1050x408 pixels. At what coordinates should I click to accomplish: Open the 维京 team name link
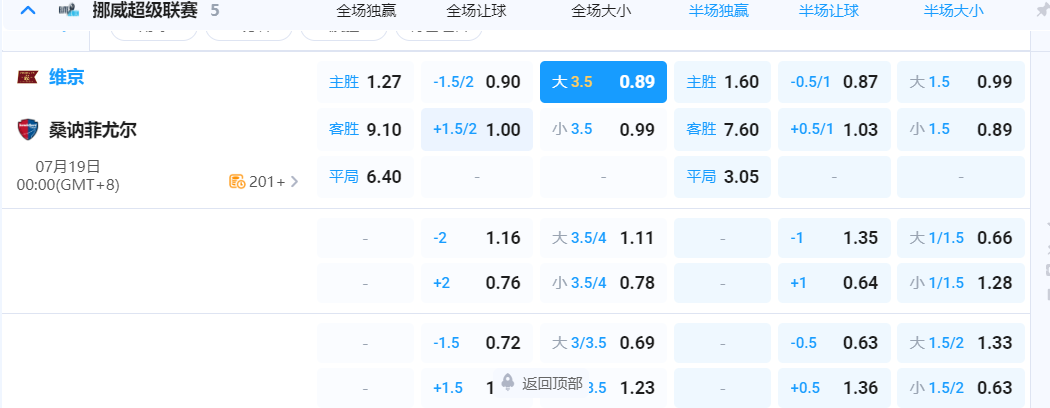66,78
